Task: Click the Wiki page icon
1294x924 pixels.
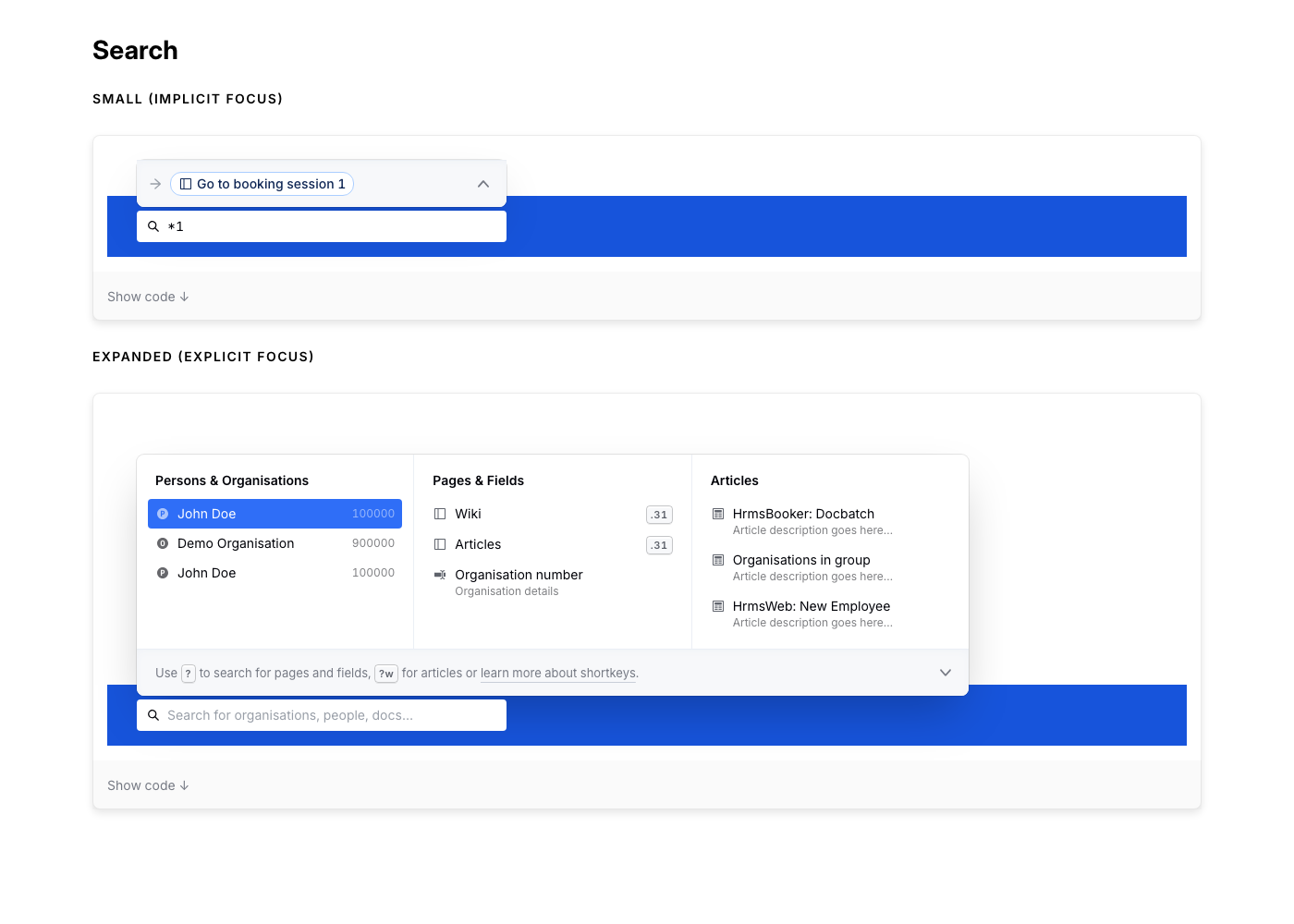Action: point(440,514)
